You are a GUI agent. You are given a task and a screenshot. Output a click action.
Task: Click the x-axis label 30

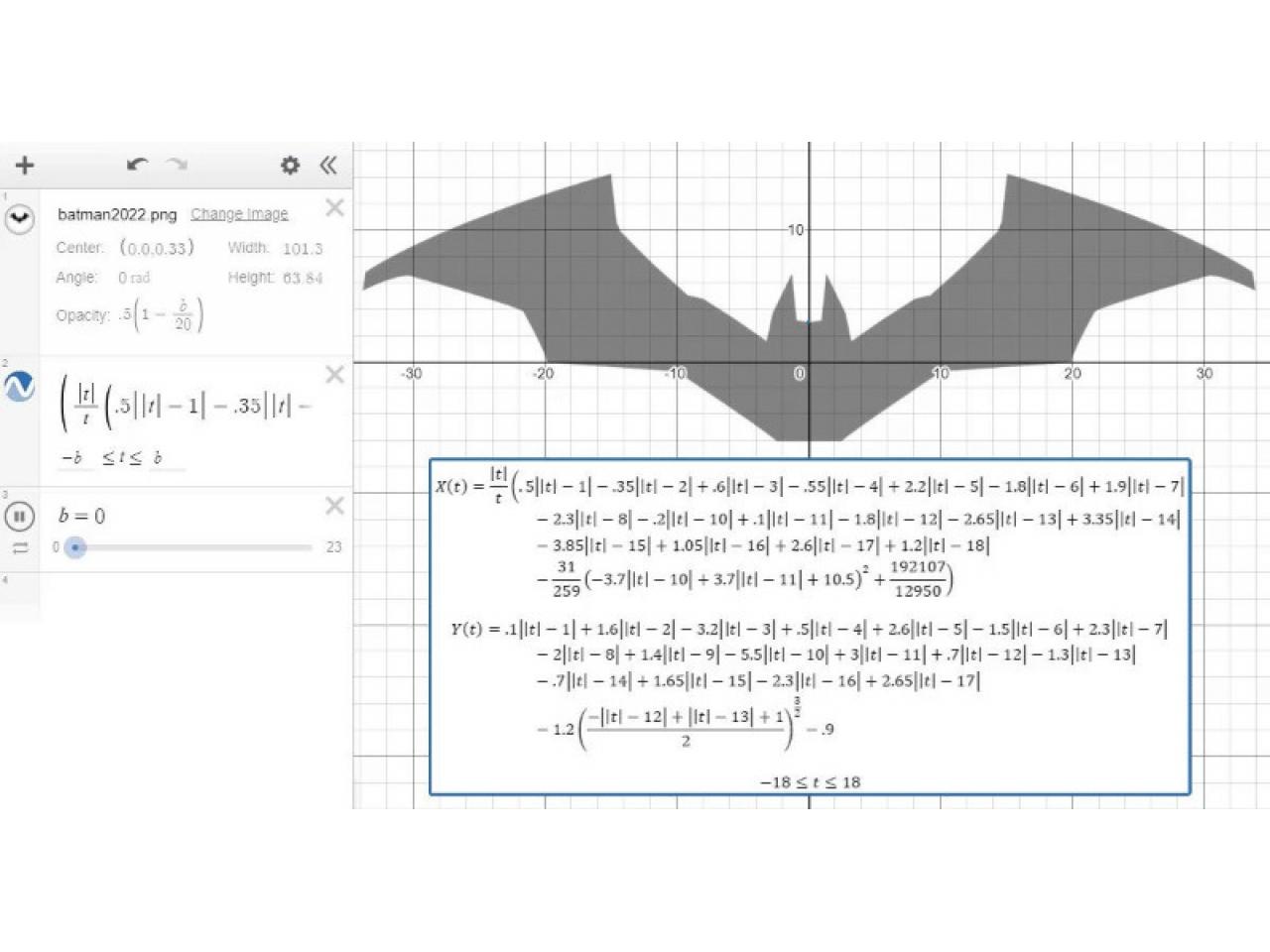pyautogui.click(x=1204, y=374)
